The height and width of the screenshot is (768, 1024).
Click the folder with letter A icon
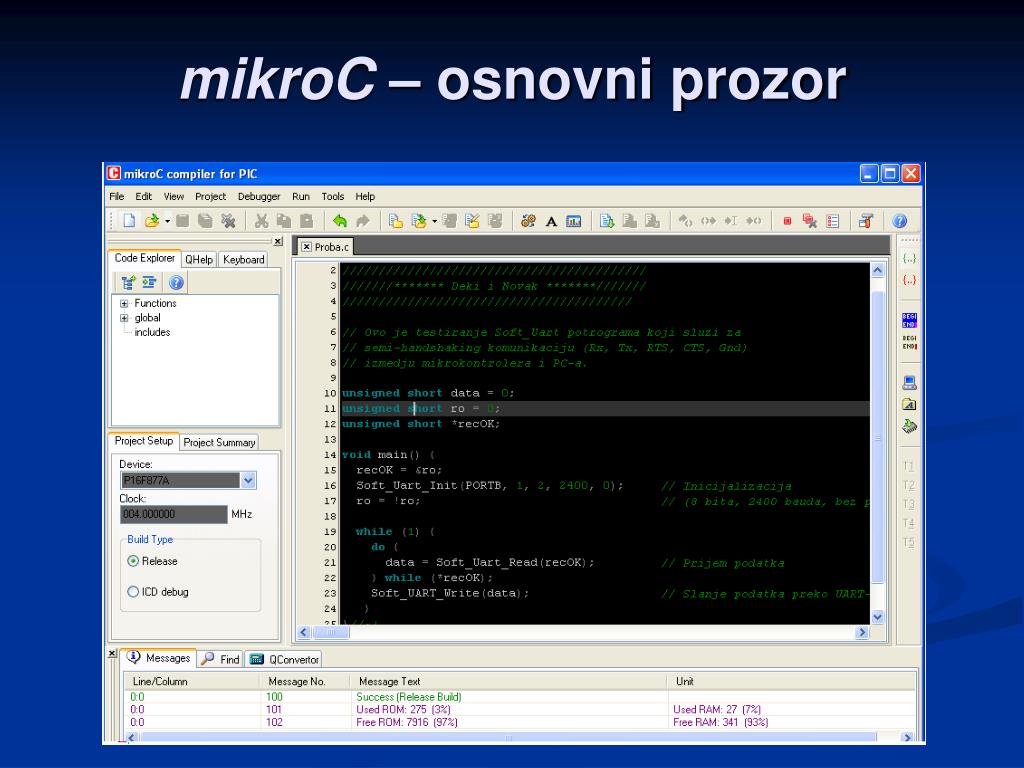pyautogui.click(x=909, y=404)
